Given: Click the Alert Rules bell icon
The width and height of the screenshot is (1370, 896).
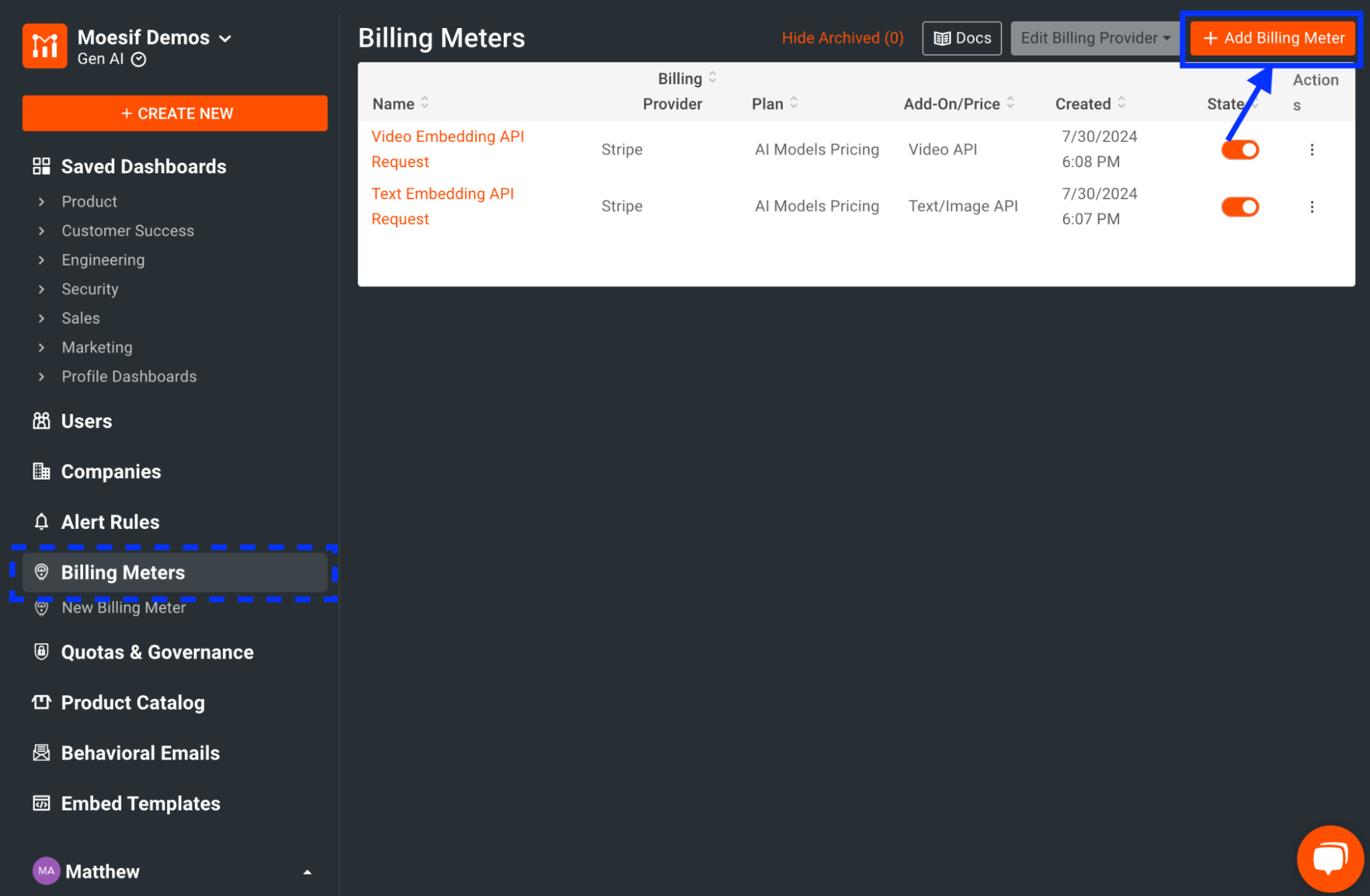Looking at the screenshot, I should click(x=41, y=522).
